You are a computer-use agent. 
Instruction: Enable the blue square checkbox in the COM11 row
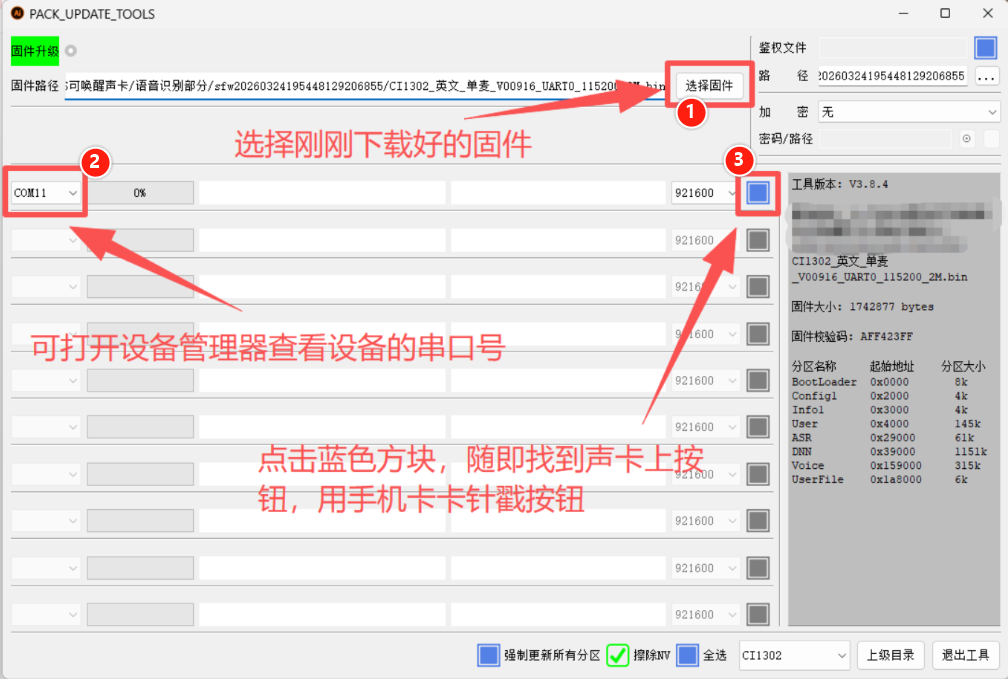[x=758, y=193]
